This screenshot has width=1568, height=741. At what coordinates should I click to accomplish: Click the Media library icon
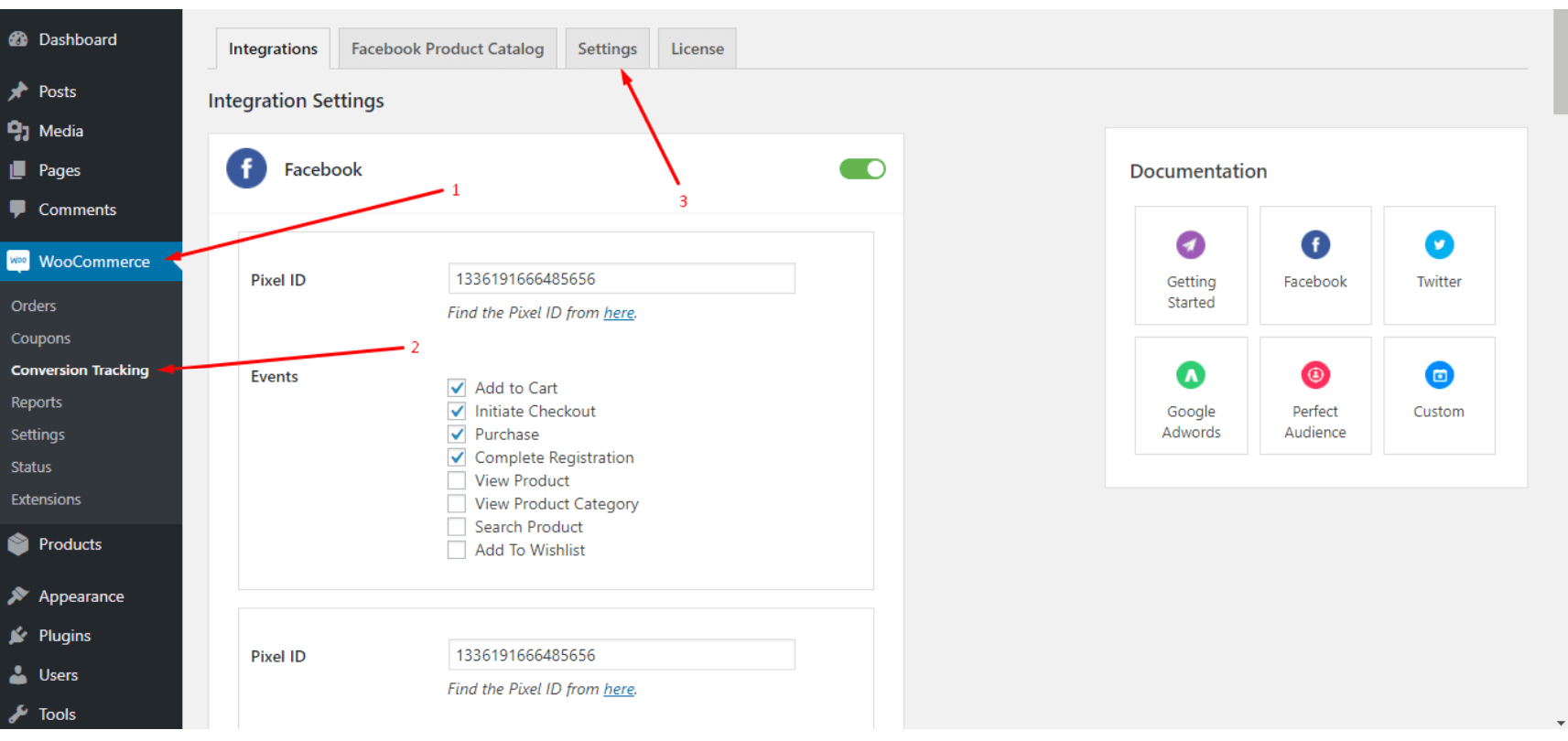tap(18, 131)
